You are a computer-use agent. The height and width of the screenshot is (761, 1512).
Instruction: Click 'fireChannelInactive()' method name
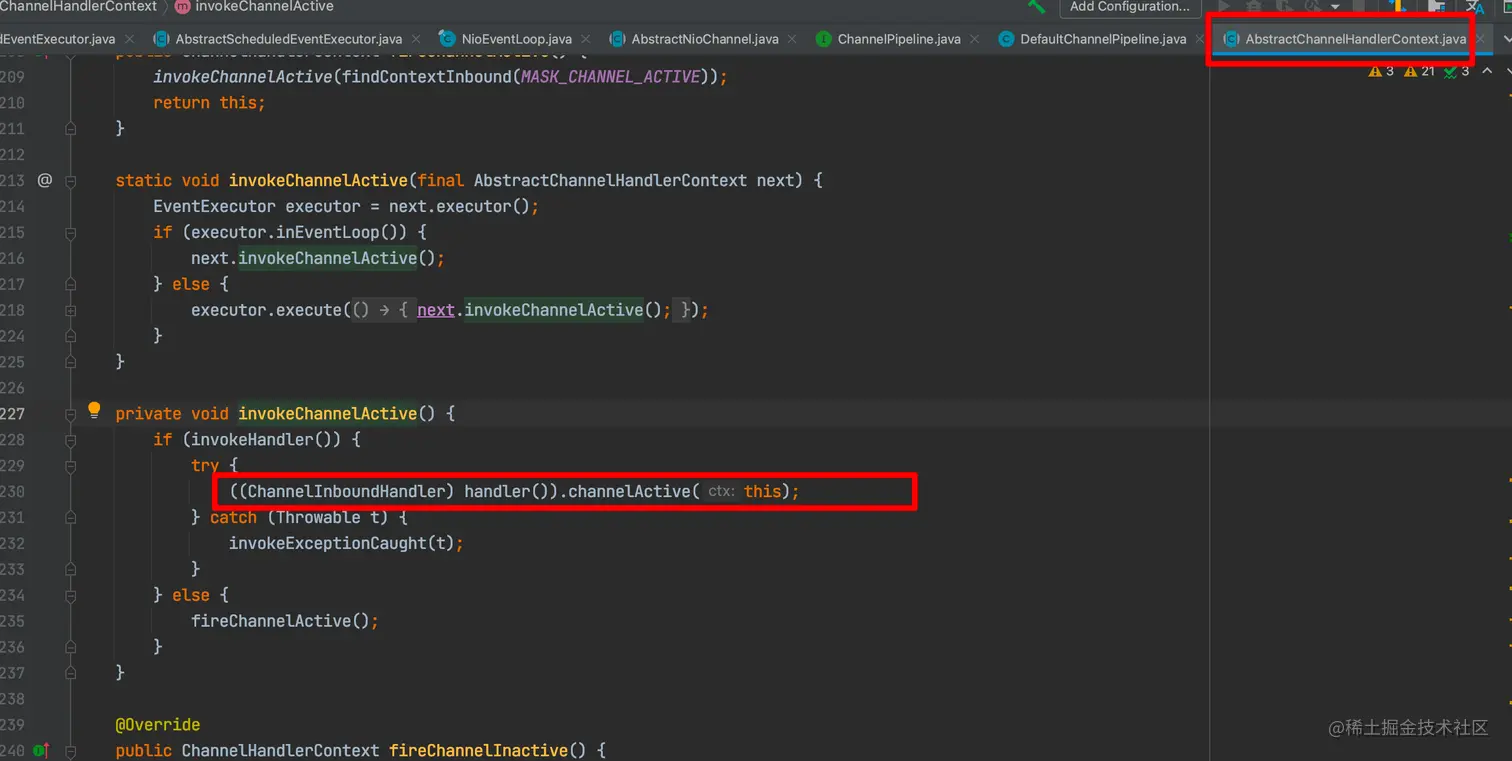488,750
